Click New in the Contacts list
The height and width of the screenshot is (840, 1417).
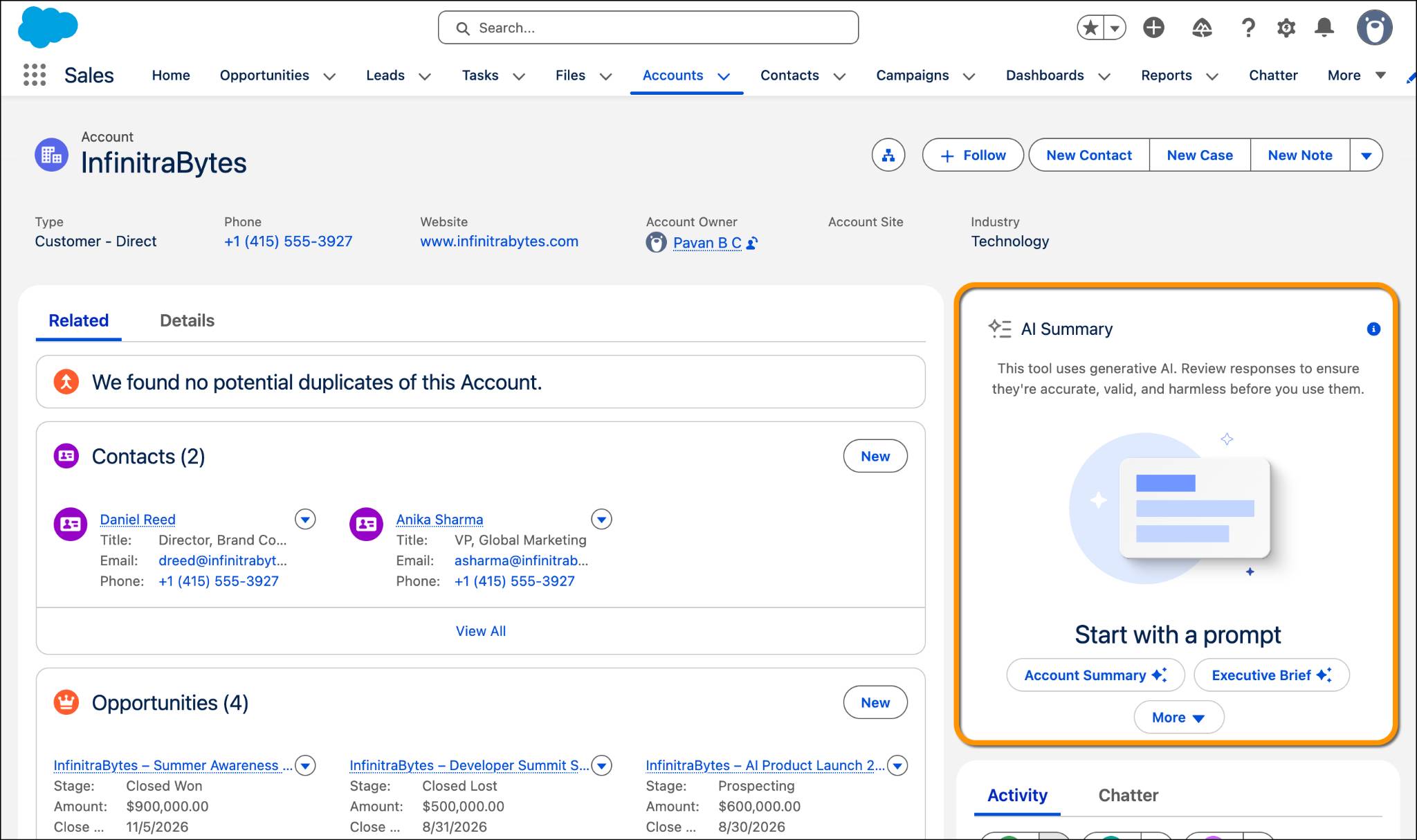point(875,456)
